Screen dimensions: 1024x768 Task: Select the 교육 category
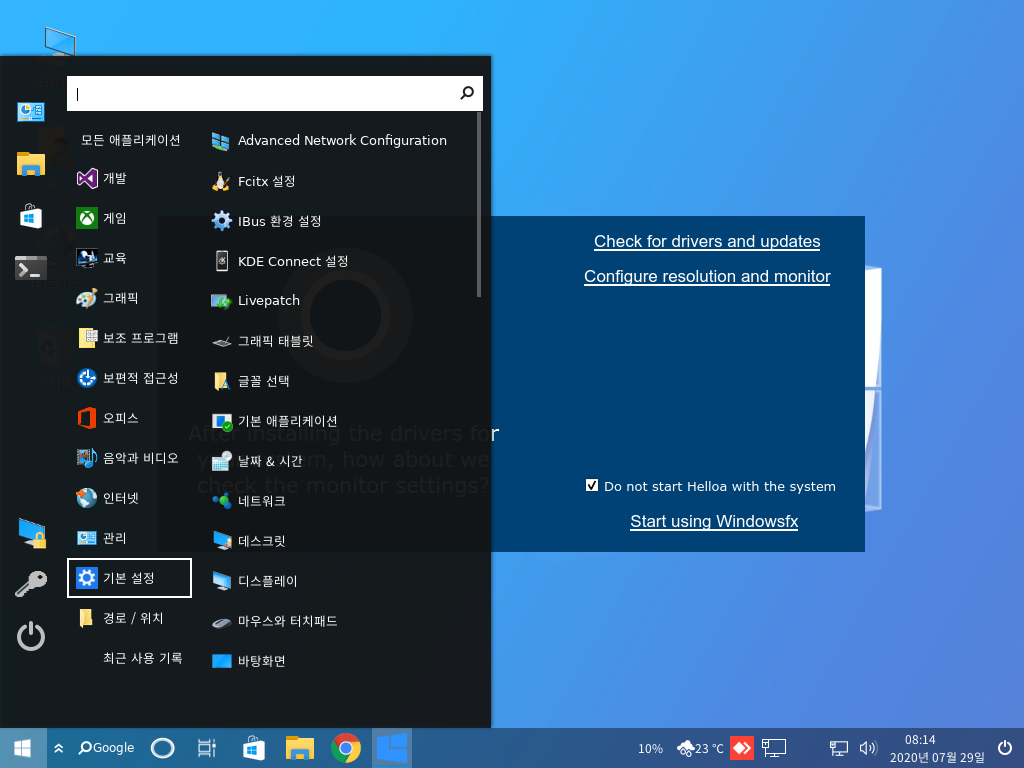(102, 258)
